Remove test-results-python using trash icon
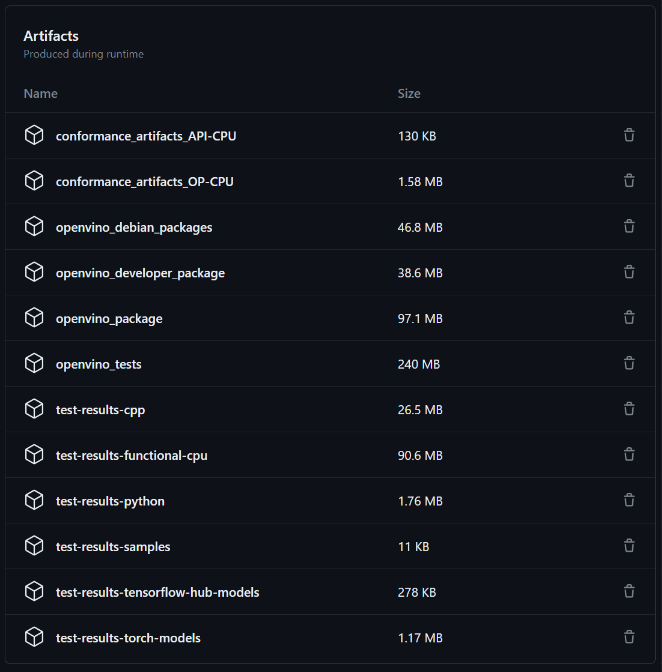 (629, 501)
